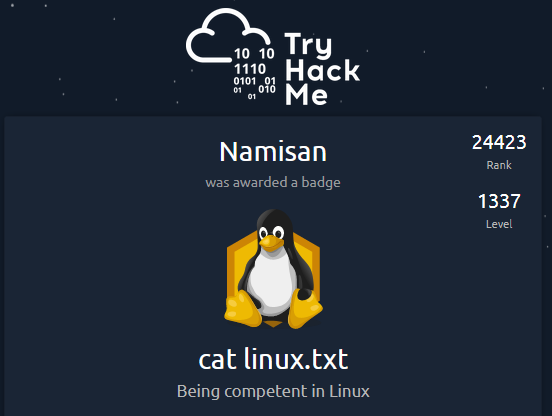Click the Level label
Screen dimensions: 552x416
tap(499, 224)
